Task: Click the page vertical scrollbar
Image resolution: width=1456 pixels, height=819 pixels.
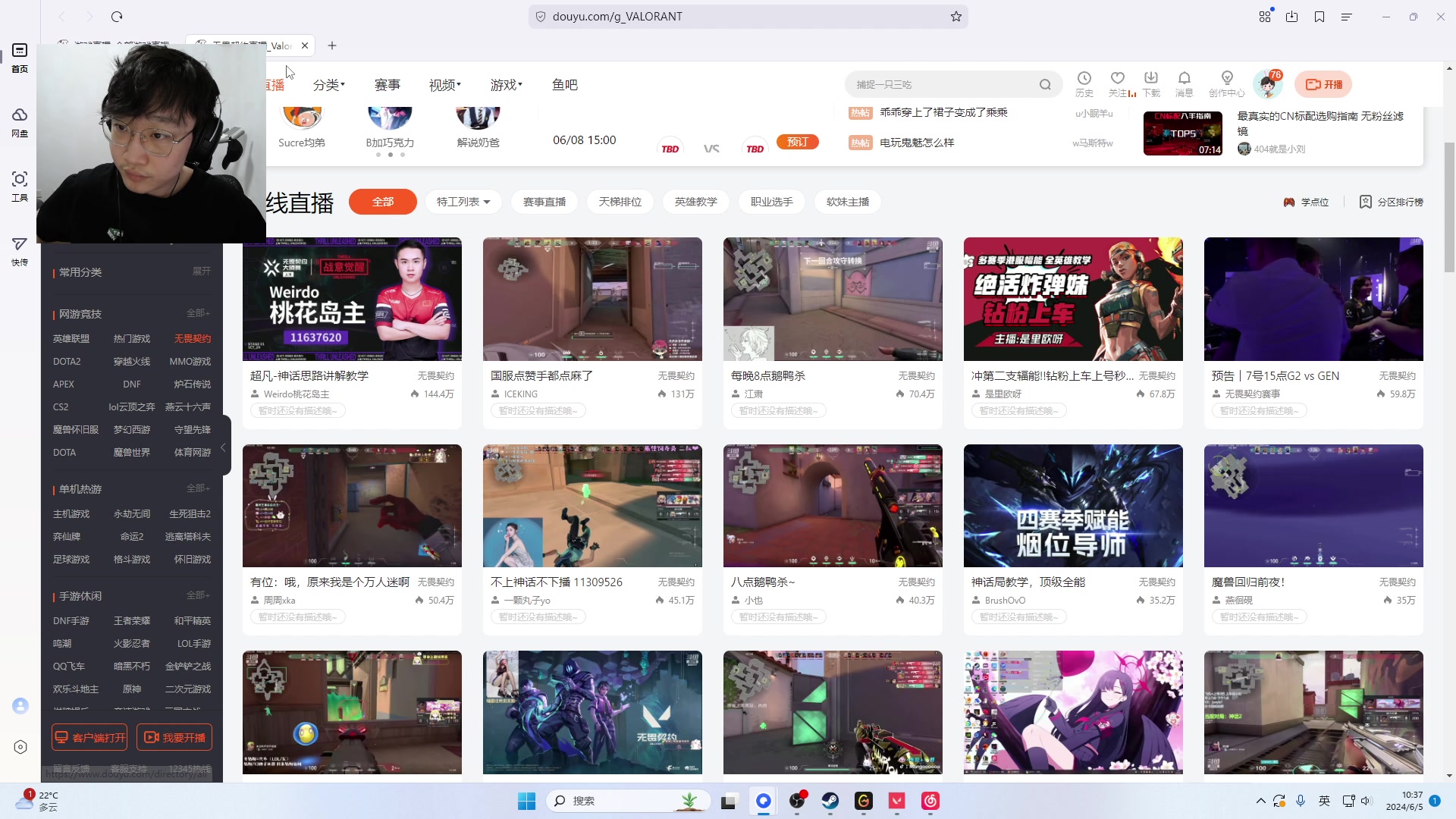Action: click(1449, 208)
